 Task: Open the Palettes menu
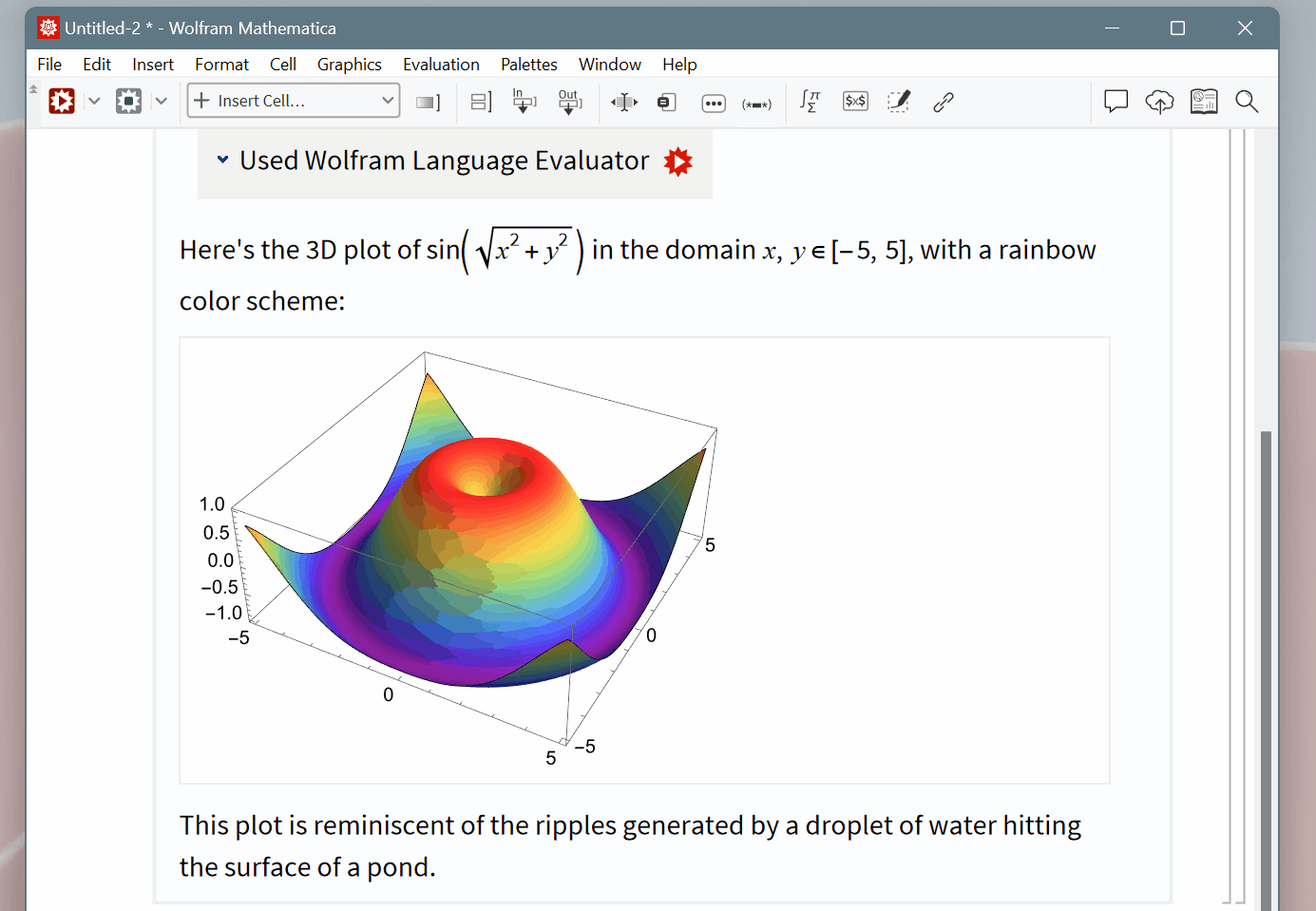[x=528, y=64]
